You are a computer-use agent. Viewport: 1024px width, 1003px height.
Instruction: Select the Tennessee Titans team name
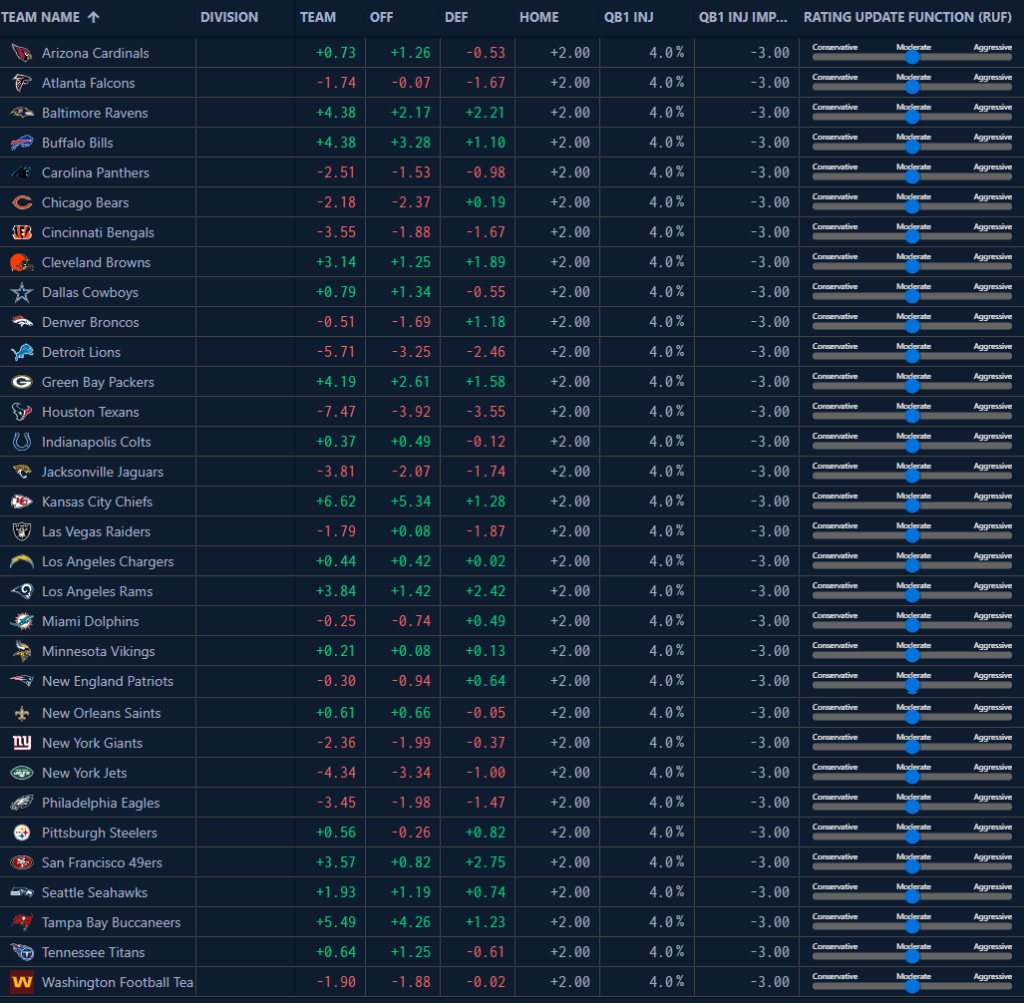(93, 953)
